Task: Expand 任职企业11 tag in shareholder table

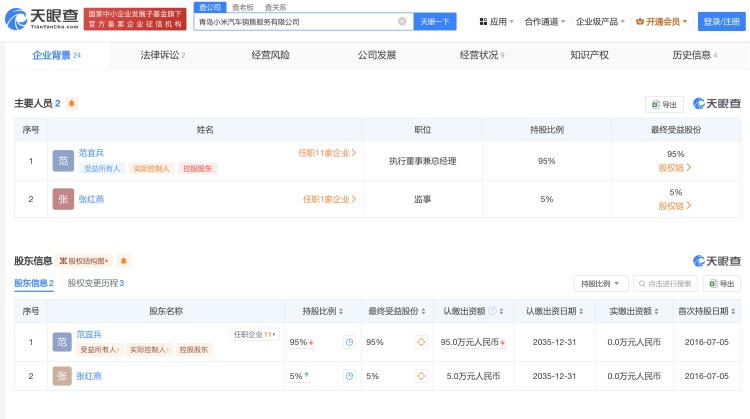Action: 255,334
